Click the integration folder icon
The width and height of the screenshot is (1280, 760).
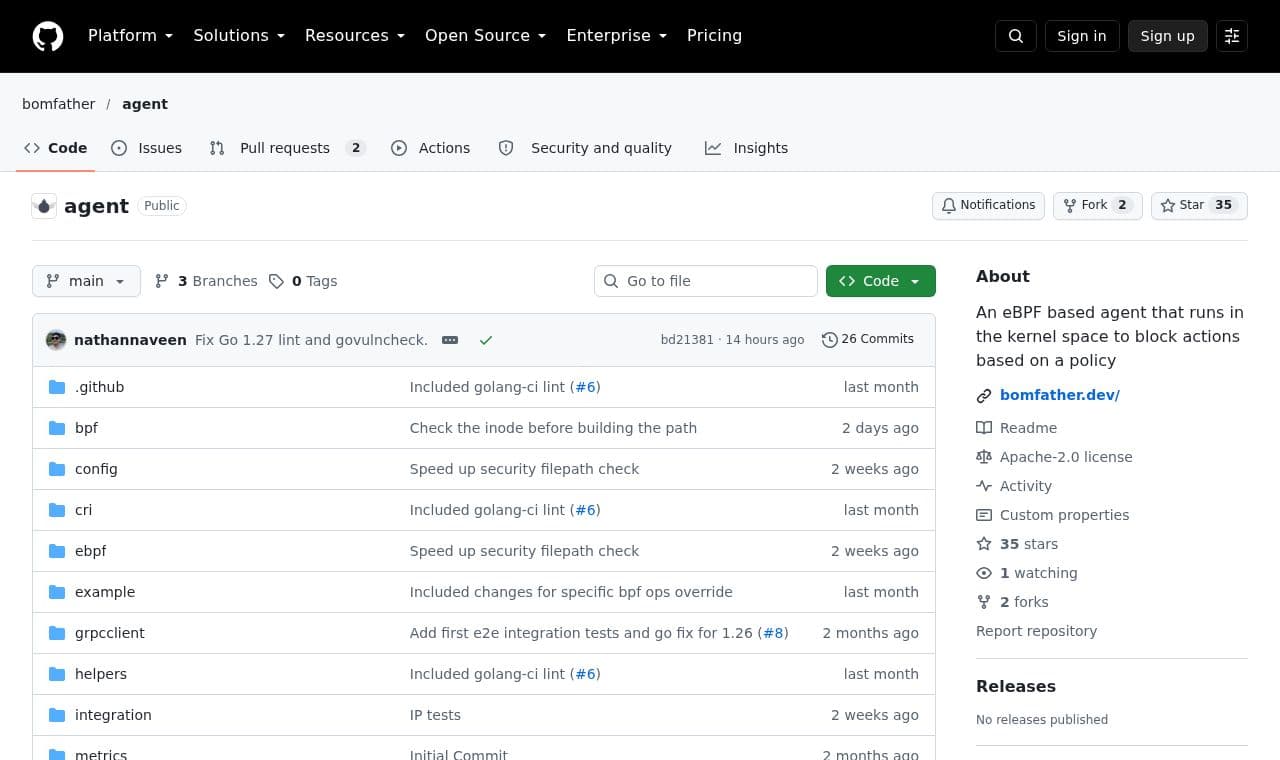click(57, 715)
